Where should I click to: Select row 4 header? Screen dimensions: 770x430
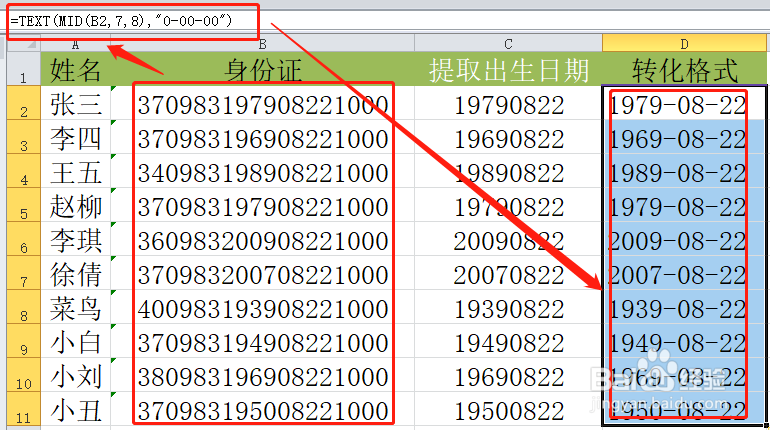[x=24, y=171]
